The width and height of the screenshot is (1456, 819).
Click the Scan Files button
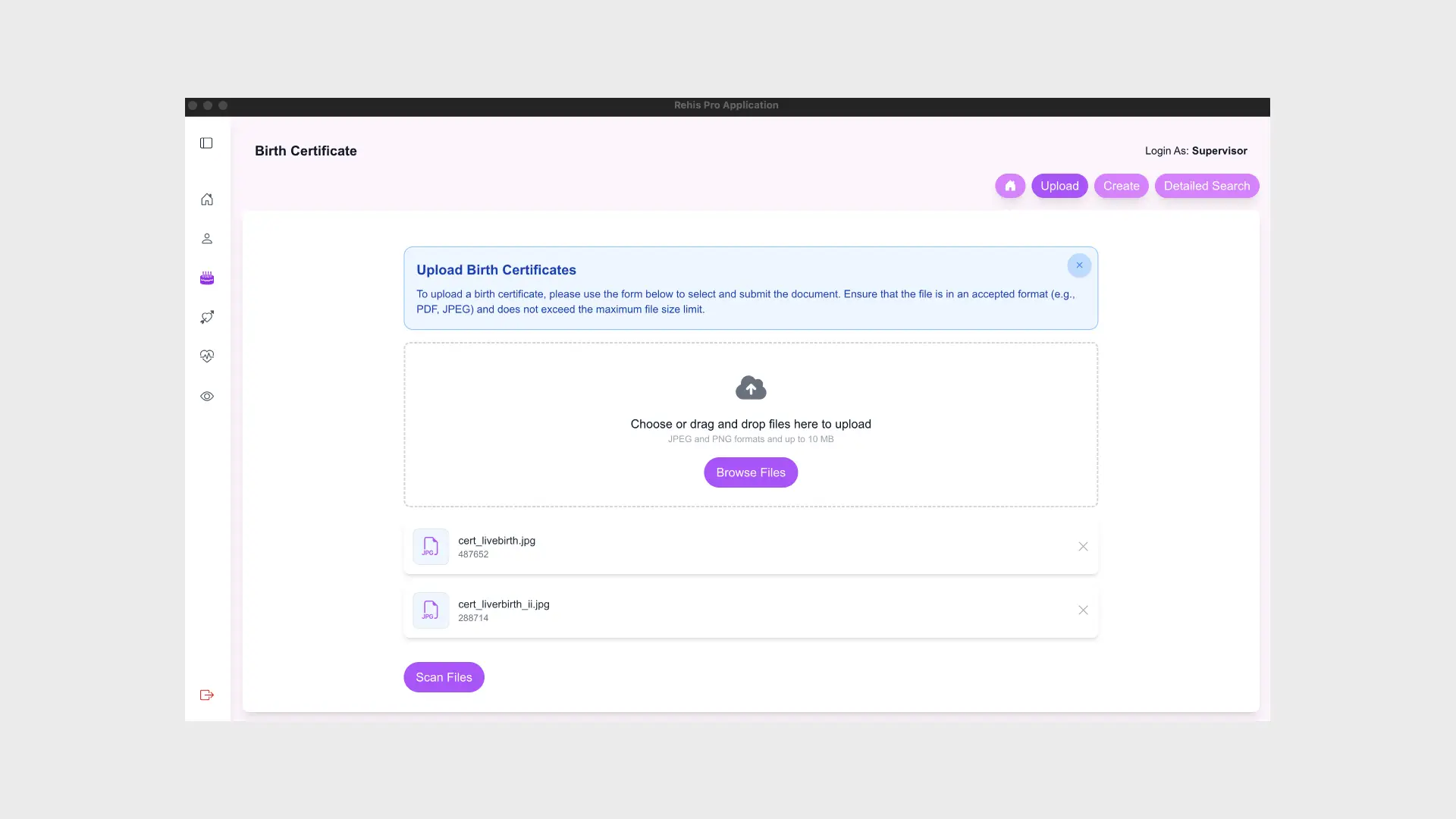pyautogui.click(x=444, y=677)
